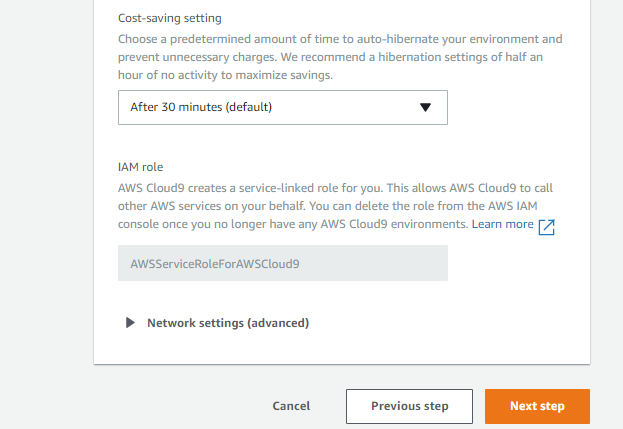The width and height of the screenshot is (623, 429).
Task: Click the "IAM role" label
Action: point(140,167)
